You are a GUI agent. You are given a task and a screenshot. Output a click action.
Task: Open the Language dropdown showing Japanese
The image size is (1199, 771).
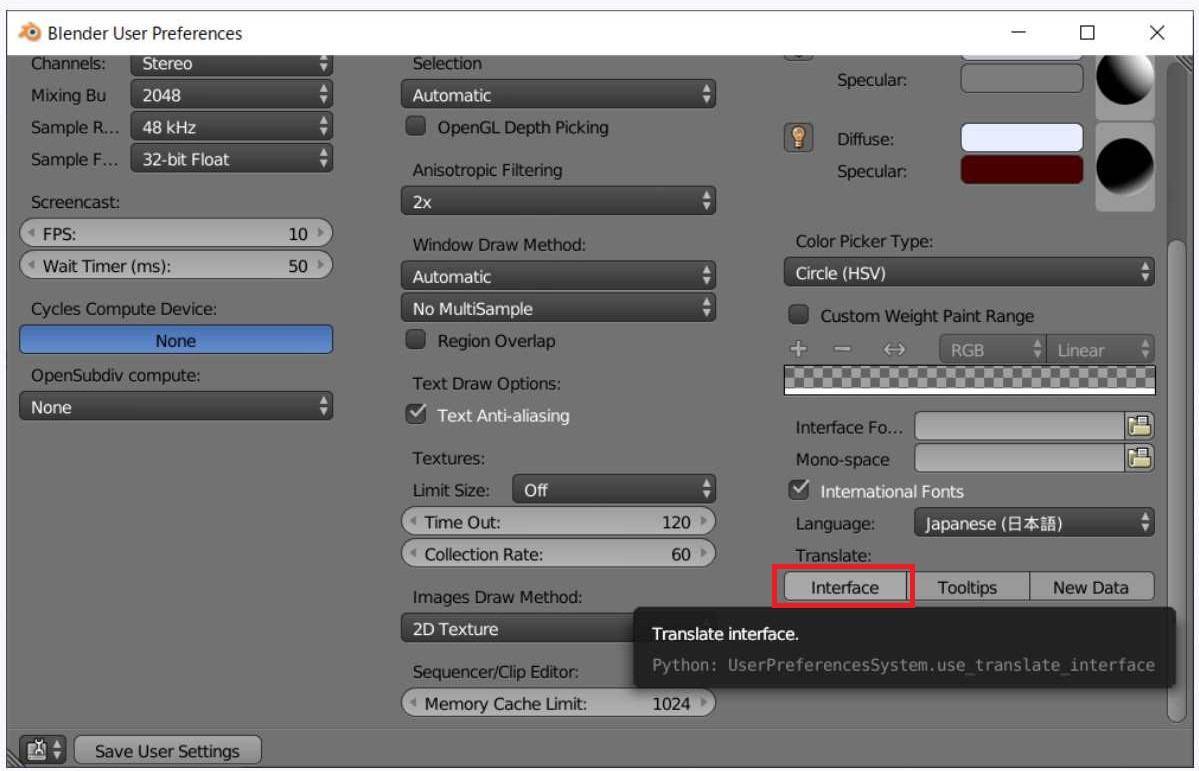coord(1034,523)
